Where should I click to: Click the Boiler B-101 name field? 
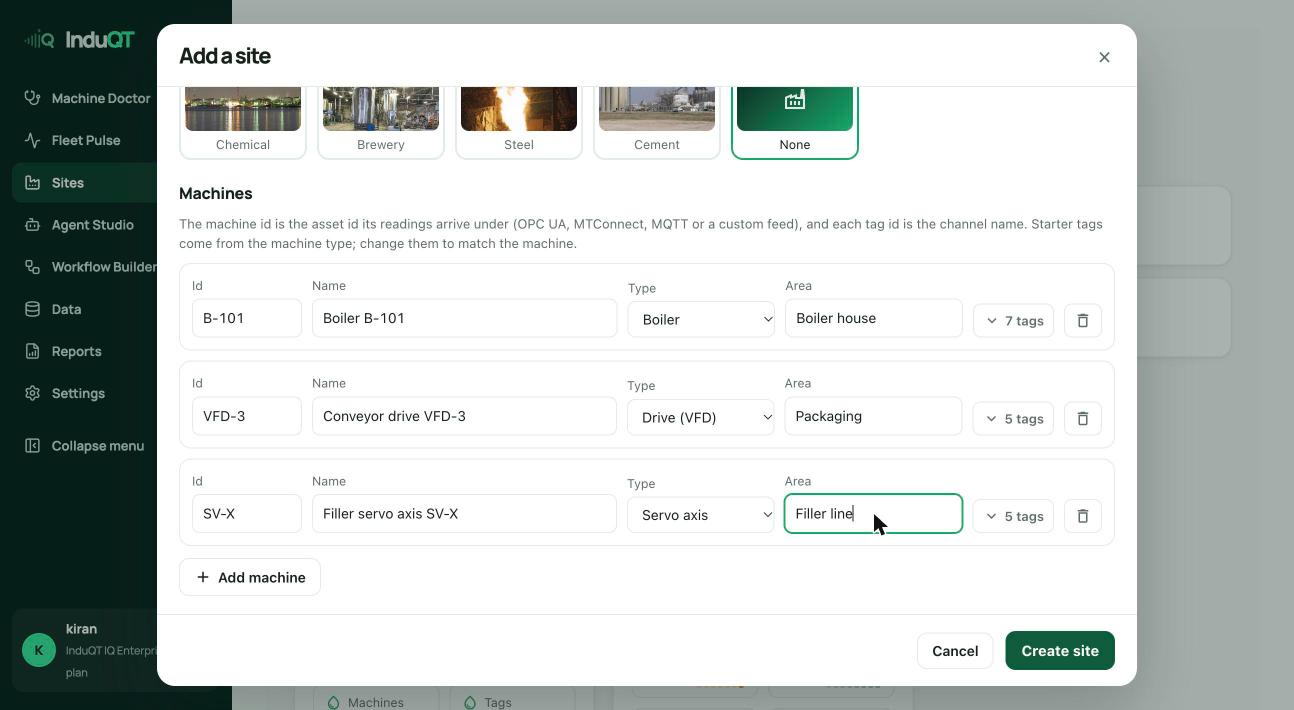pos(464,318)
